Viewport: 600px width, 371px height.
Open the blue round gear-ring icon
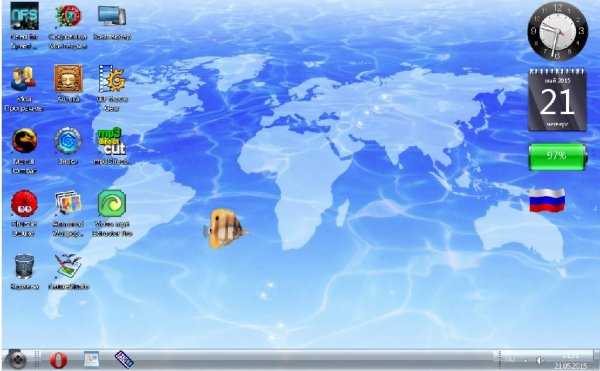pos(68,141)
